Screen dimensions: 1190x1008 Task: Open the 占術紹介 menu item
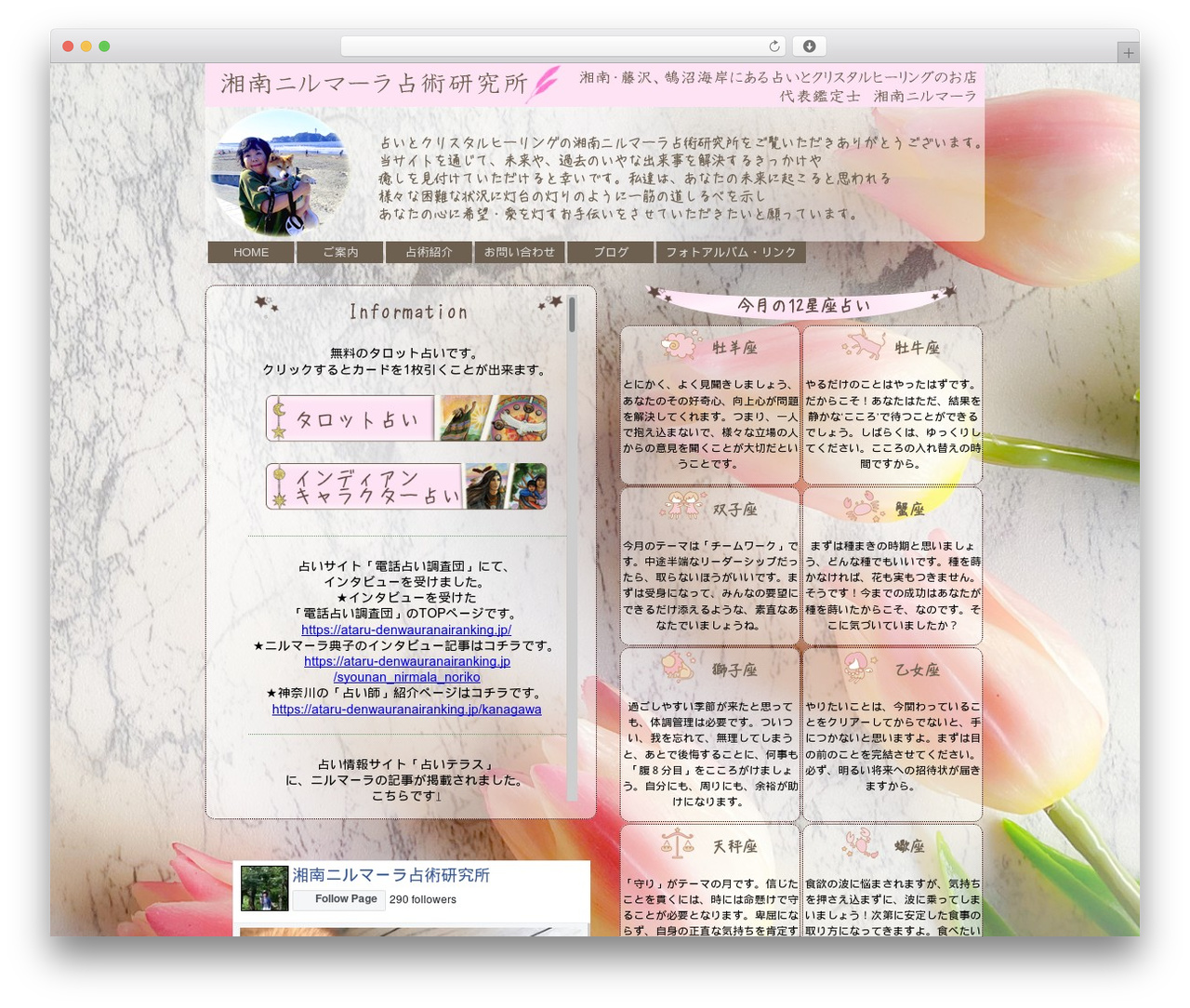pyautogui.click(x=430, y=253)
